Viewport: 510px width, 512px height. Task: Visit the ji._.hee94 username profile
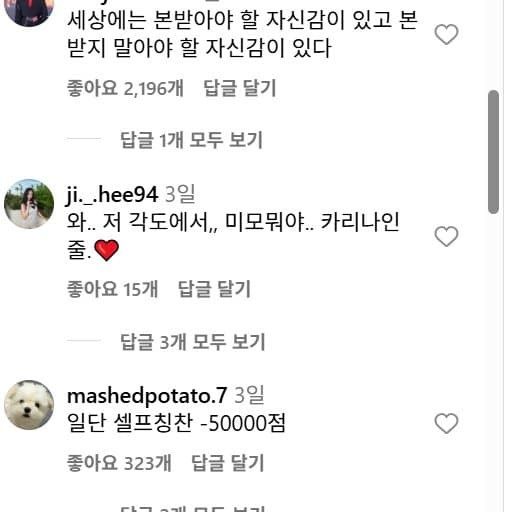tap(112, 195)
